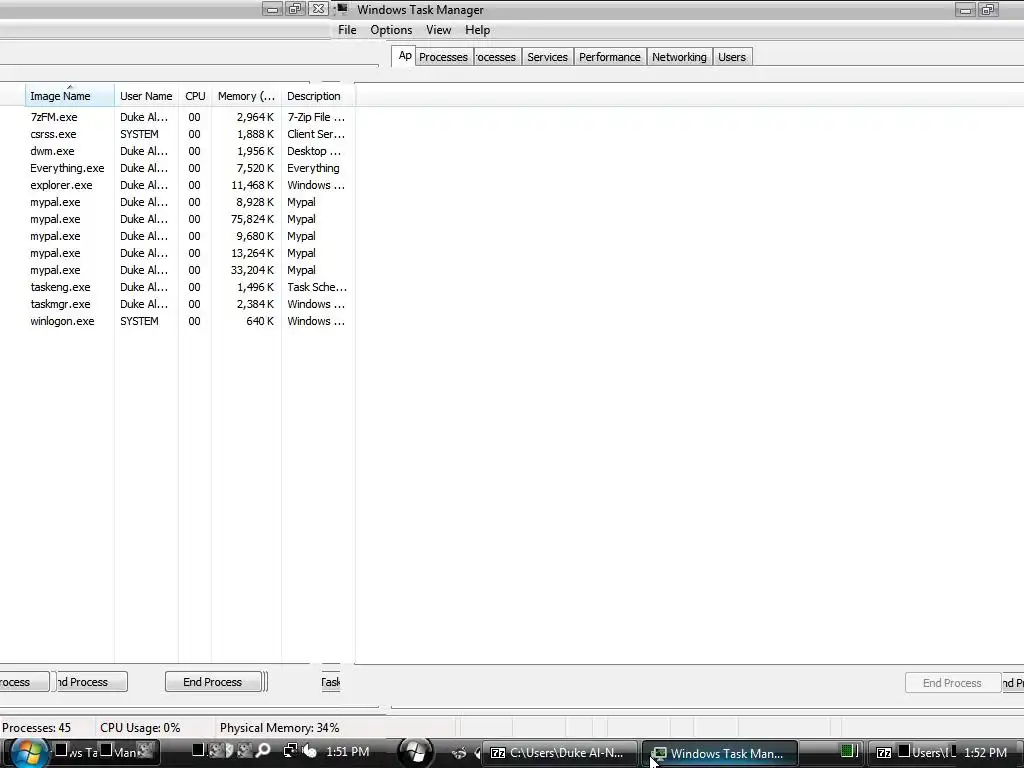The image size is (1024, 768).
Task: Open the Options menu
Action: pyautogui.click(x=391, y=30)
